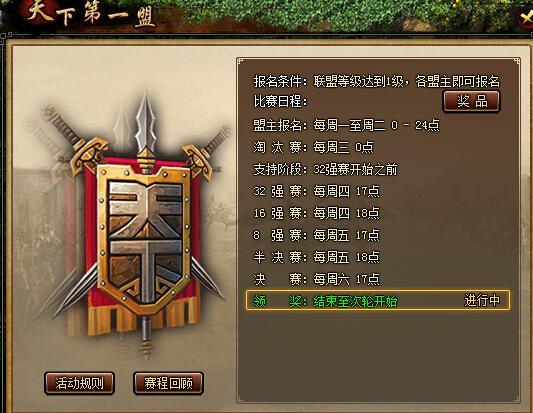Click the 报名条件 requirement text
The height and width of the screenshot is (413, 533).
pyautogui.click(x=377, y=81)
